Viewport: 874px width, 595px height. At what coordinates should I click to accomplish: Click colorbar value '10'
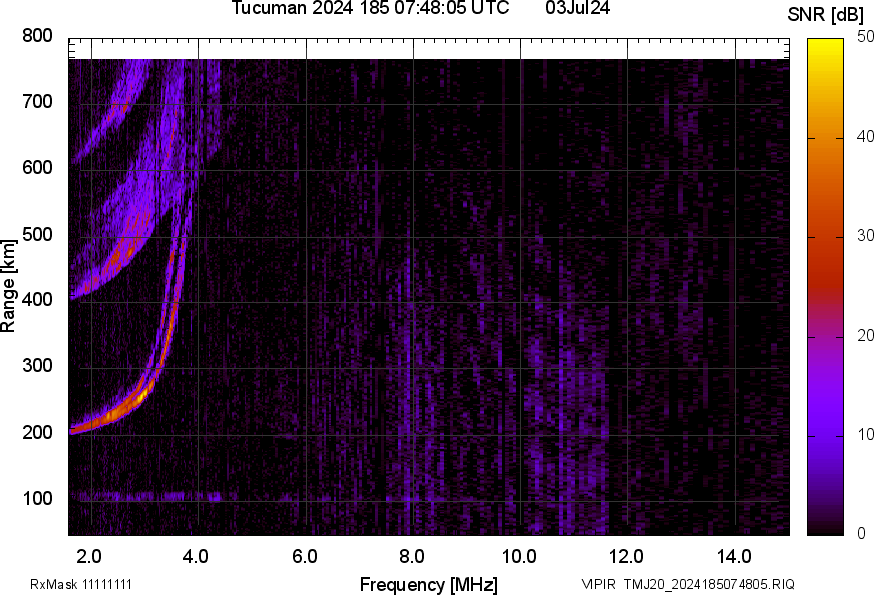pos(865,434)
